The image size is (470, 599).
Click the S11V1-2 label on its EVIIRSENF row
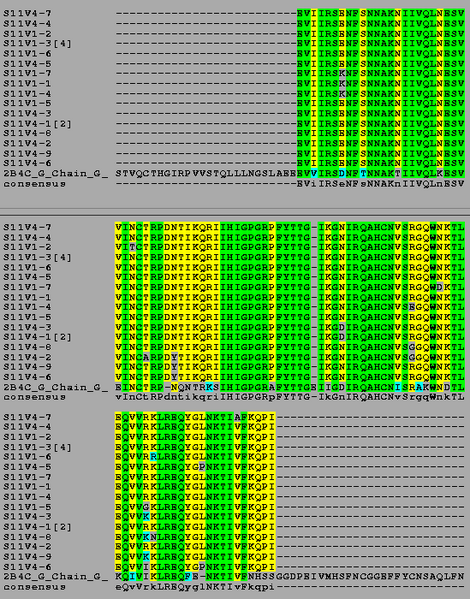click(28, 34)
